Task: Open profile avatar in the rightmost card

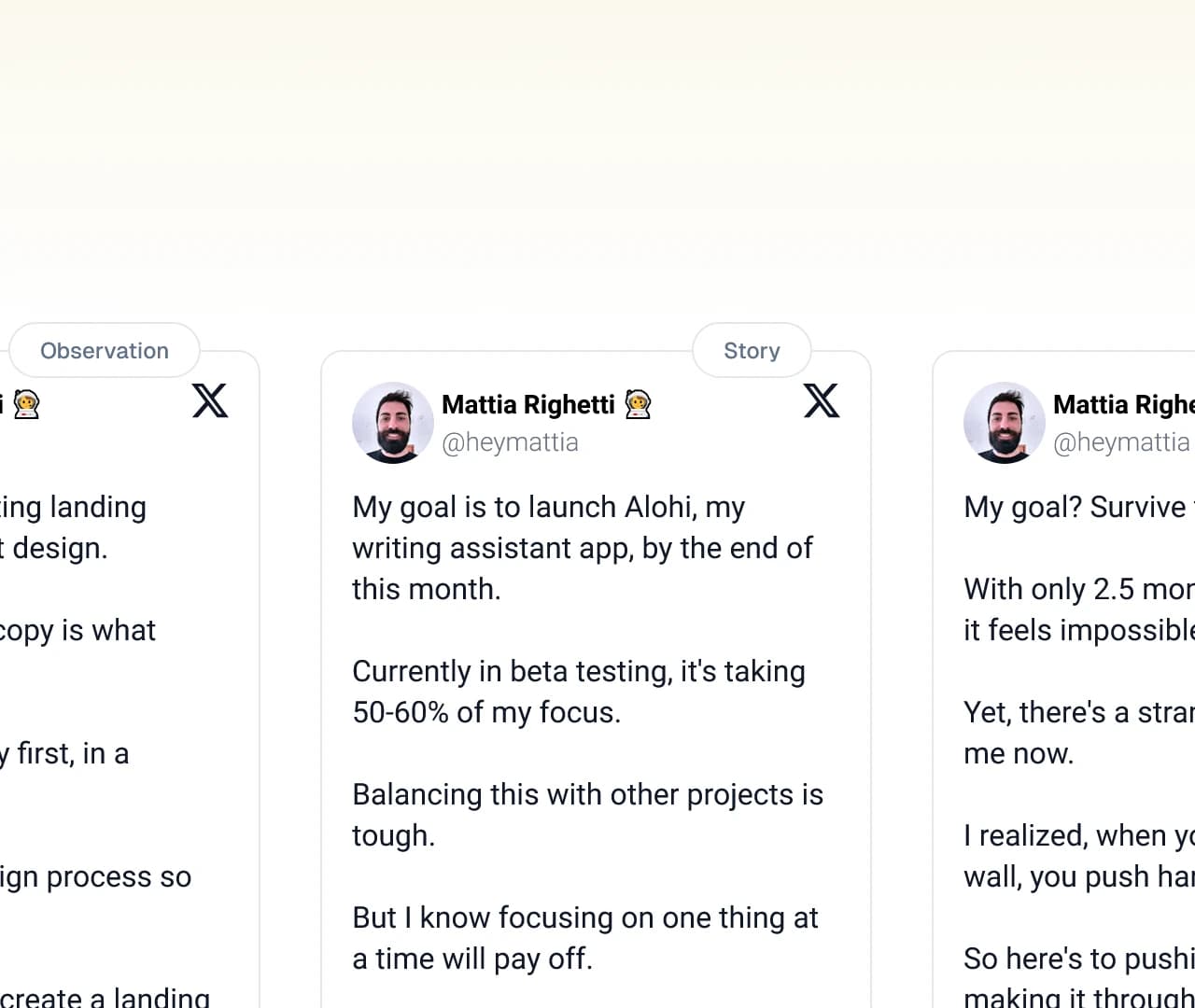Action: [x=1004, y=422]
